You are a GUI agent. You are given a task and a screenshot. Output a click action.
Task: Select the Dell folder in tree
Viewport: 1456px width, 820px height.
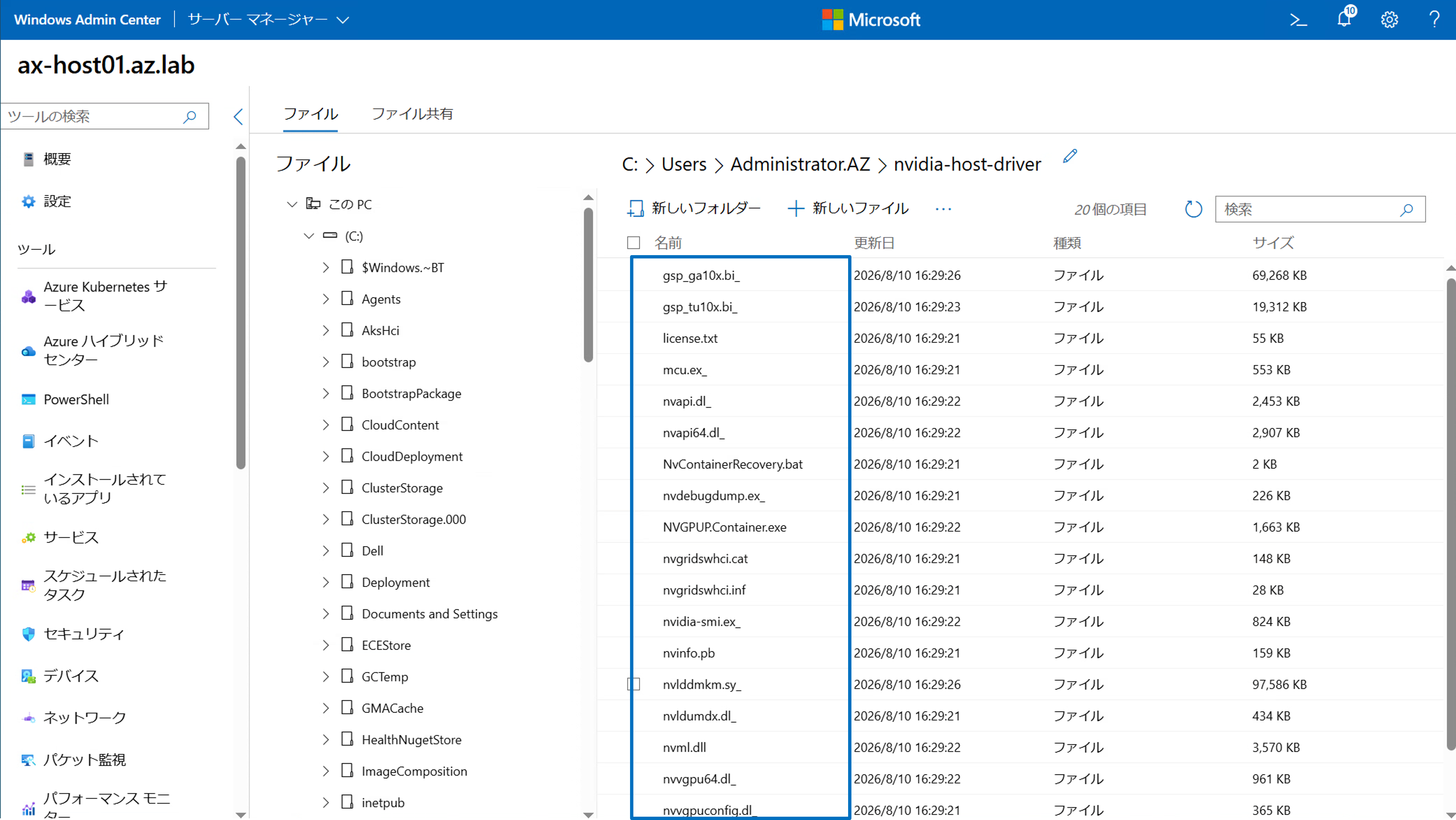[373, 552]
